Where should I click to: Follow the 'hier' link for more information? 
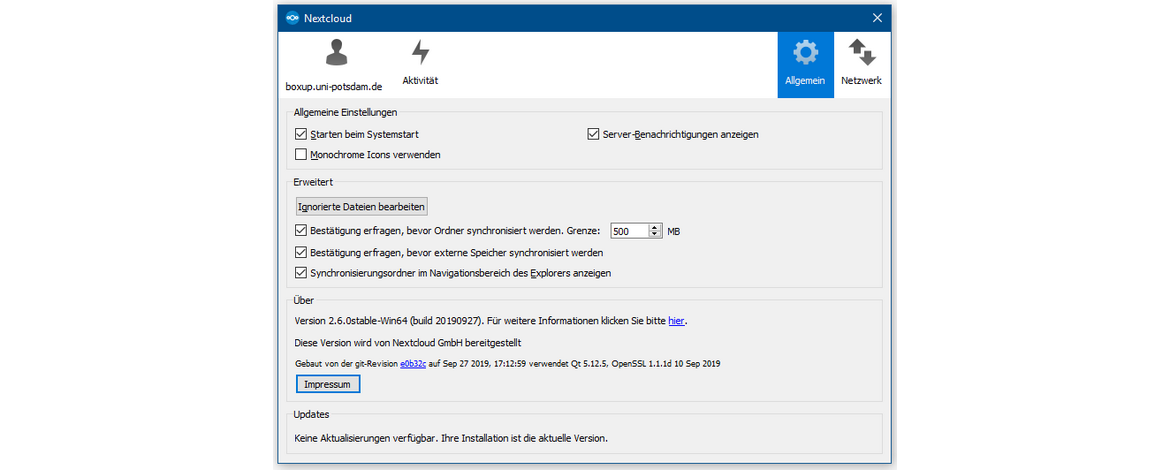click(x=677, y=321)
